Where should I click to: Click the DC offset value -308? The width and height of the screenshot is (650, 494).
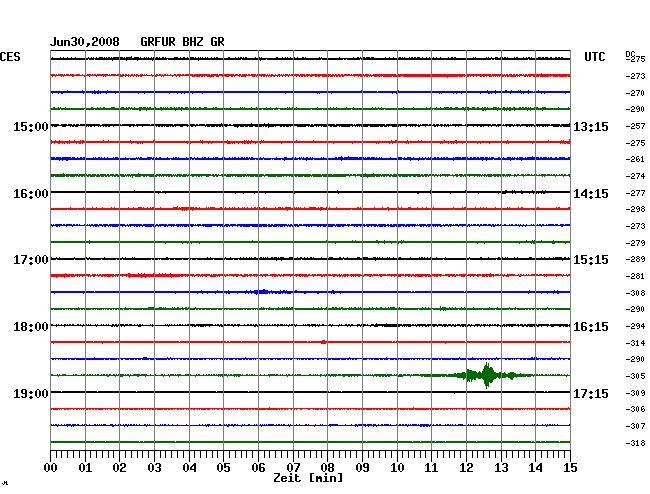pyautogui.click(x=635, y=293)
